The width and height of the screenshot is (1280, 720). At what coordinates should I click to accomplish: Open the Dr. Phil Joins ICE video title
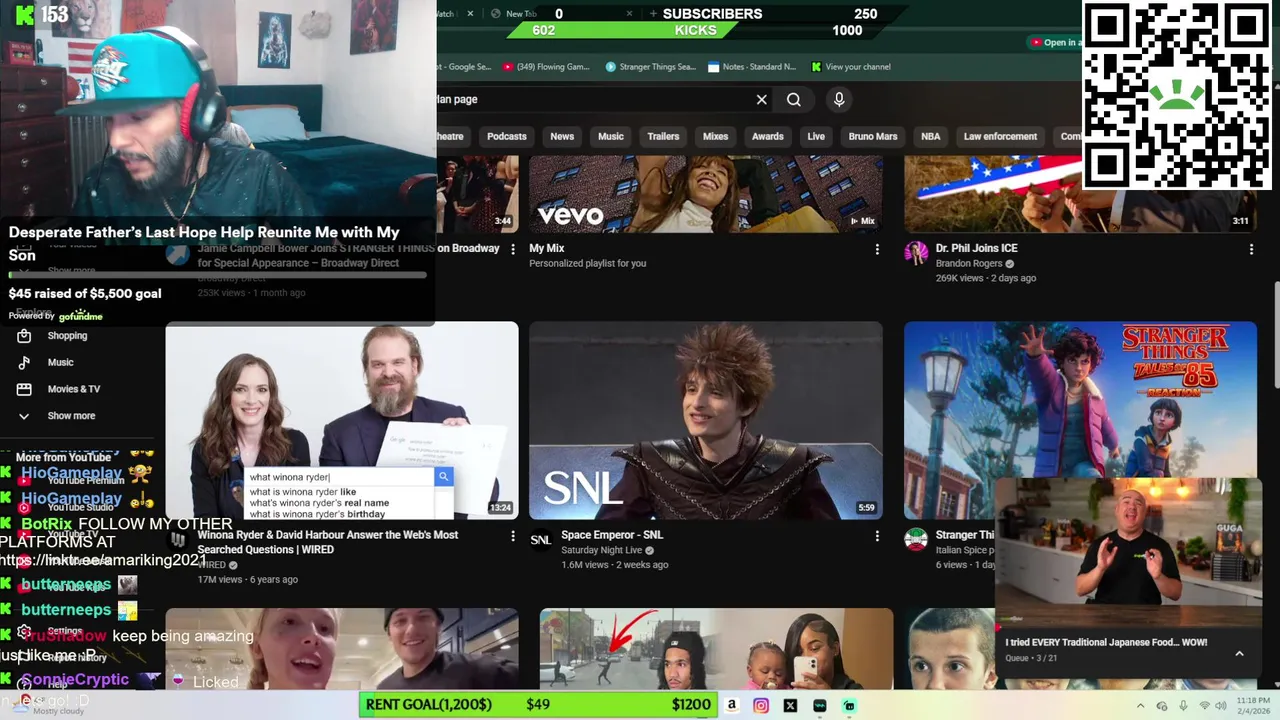(977, 248)
